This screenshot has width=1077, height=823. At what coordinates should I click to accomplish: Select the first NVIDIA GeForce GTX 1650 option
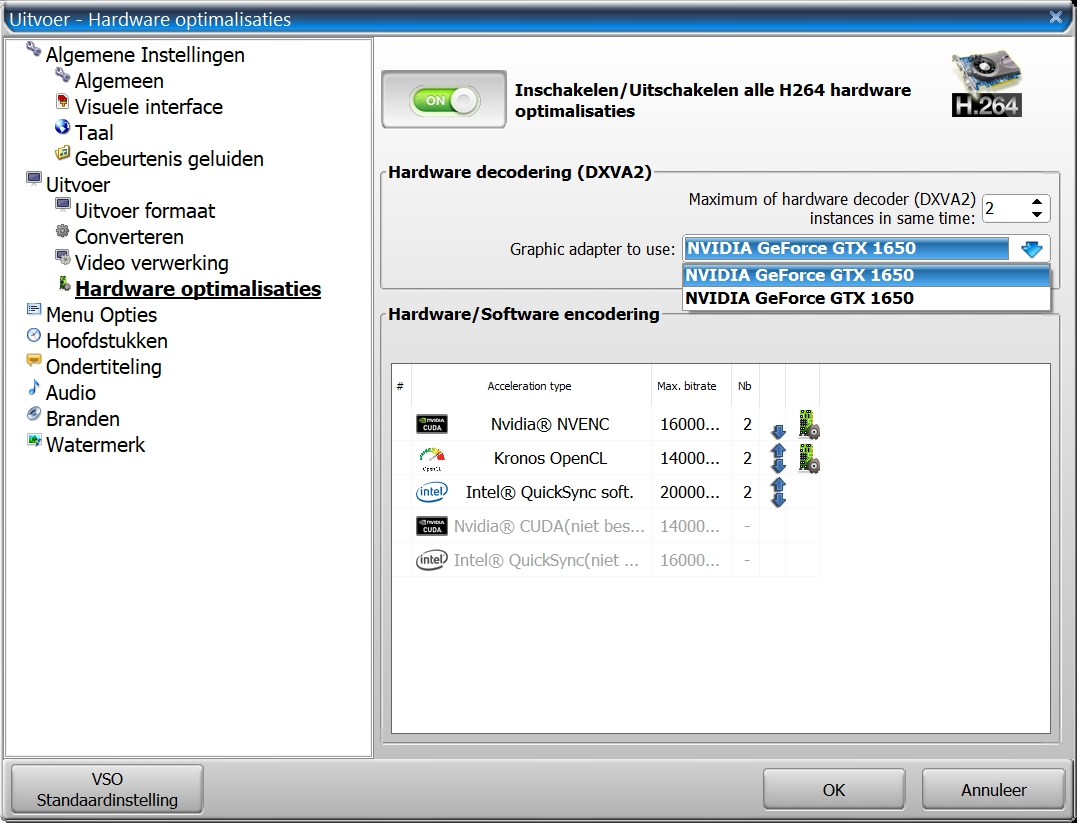point(866,275)
